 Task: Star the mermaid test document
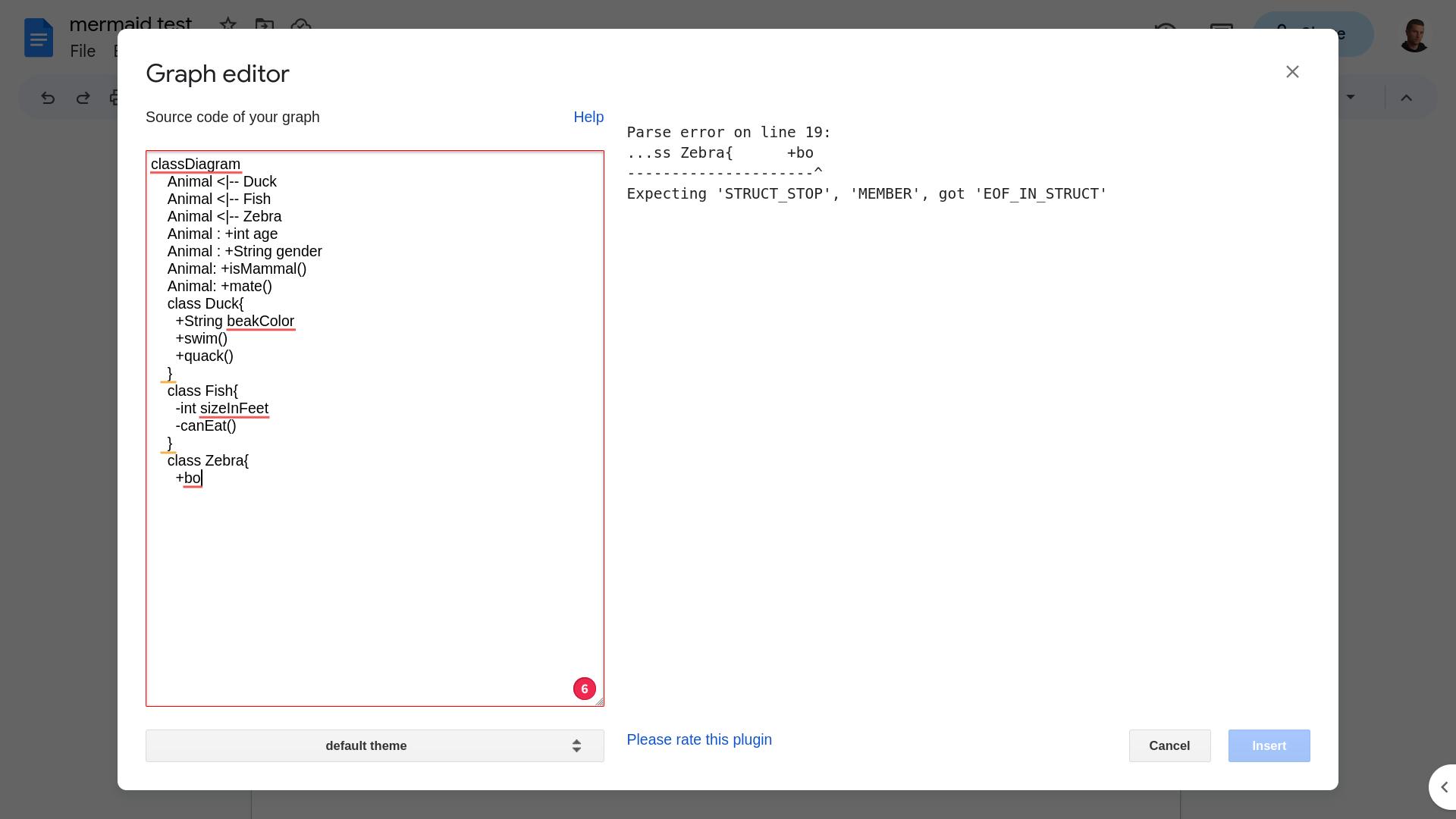pos(227,25)
